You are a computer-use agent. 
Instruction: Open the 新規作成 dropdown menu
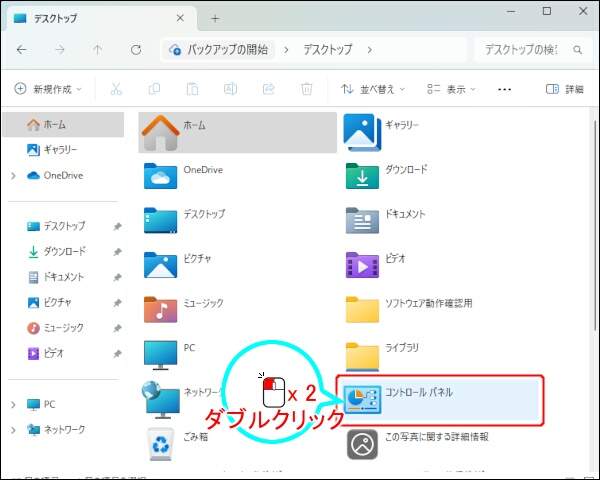coord(48,89)
